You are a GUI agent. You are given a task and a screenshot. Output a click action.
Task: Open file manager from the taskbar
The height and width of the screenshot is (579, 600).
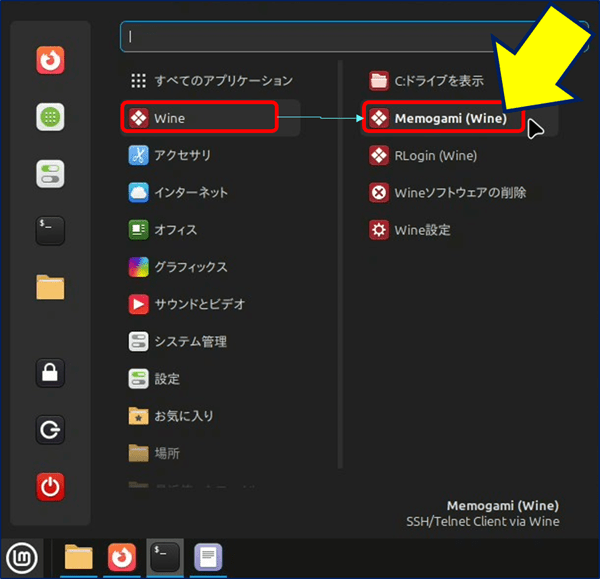[78, 558]
